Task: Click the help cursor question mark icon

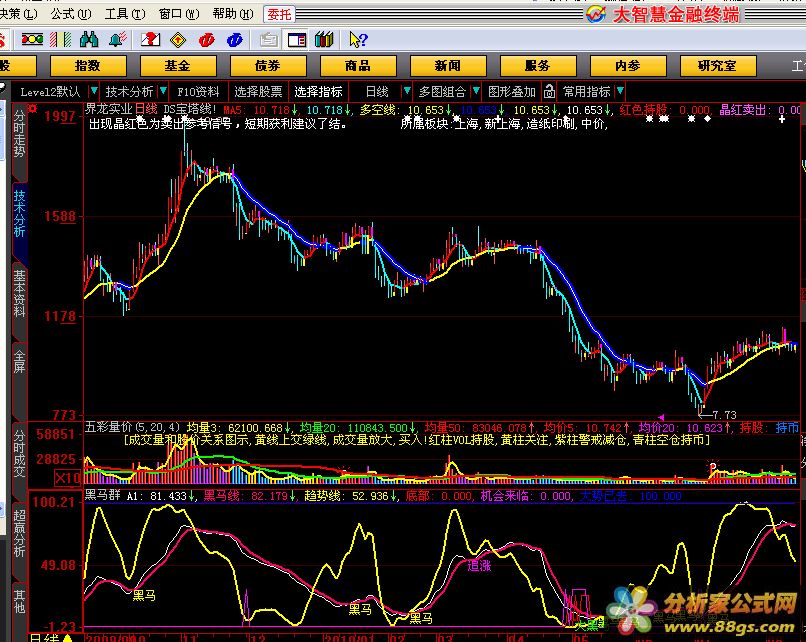Action: click(358, 40)
